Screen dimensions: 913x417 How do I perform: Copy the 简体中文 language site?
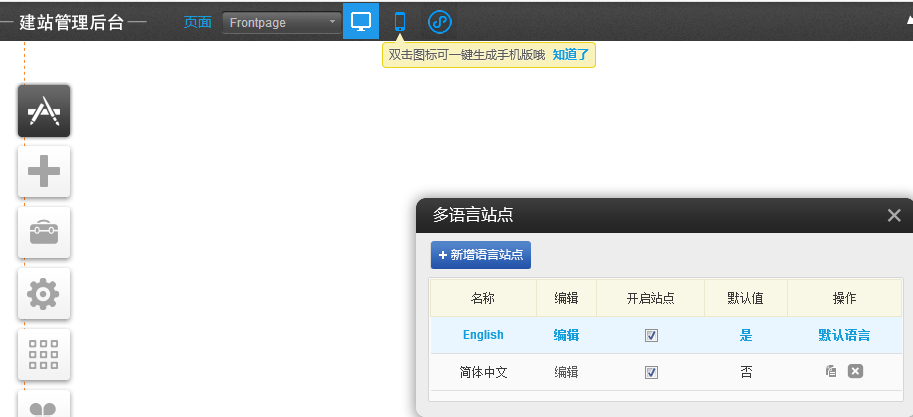click(x=831, y=371)
